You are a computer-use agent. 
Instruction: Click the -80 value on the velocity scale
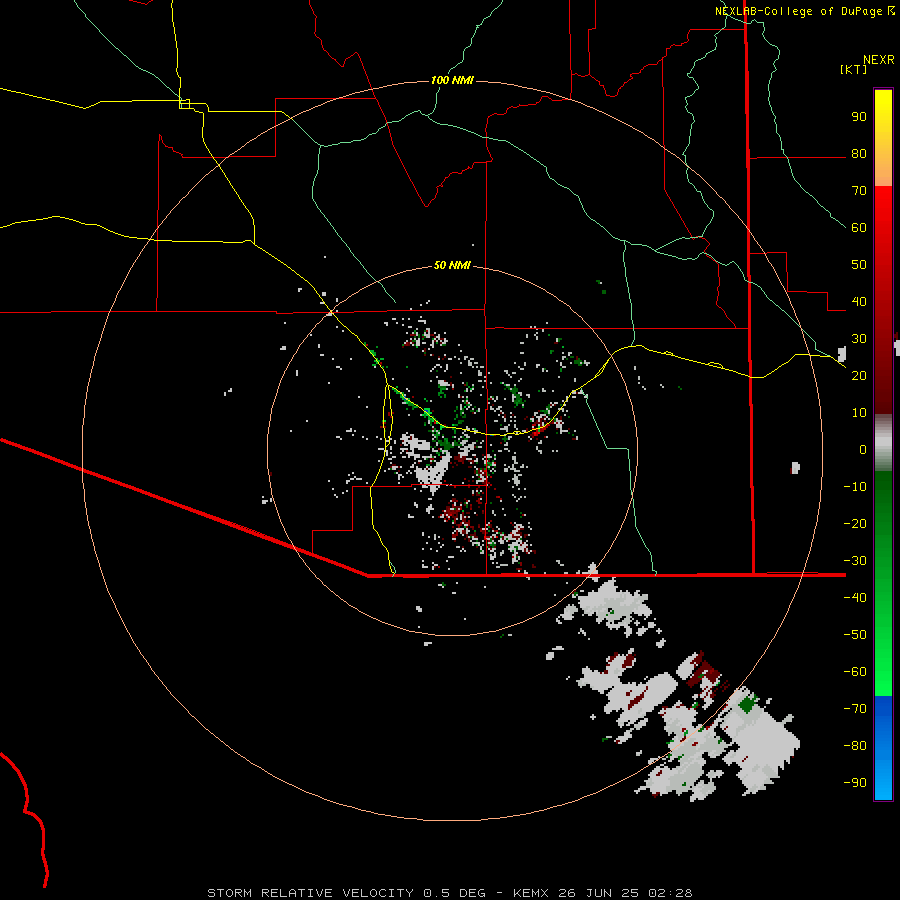pos(855,746)
